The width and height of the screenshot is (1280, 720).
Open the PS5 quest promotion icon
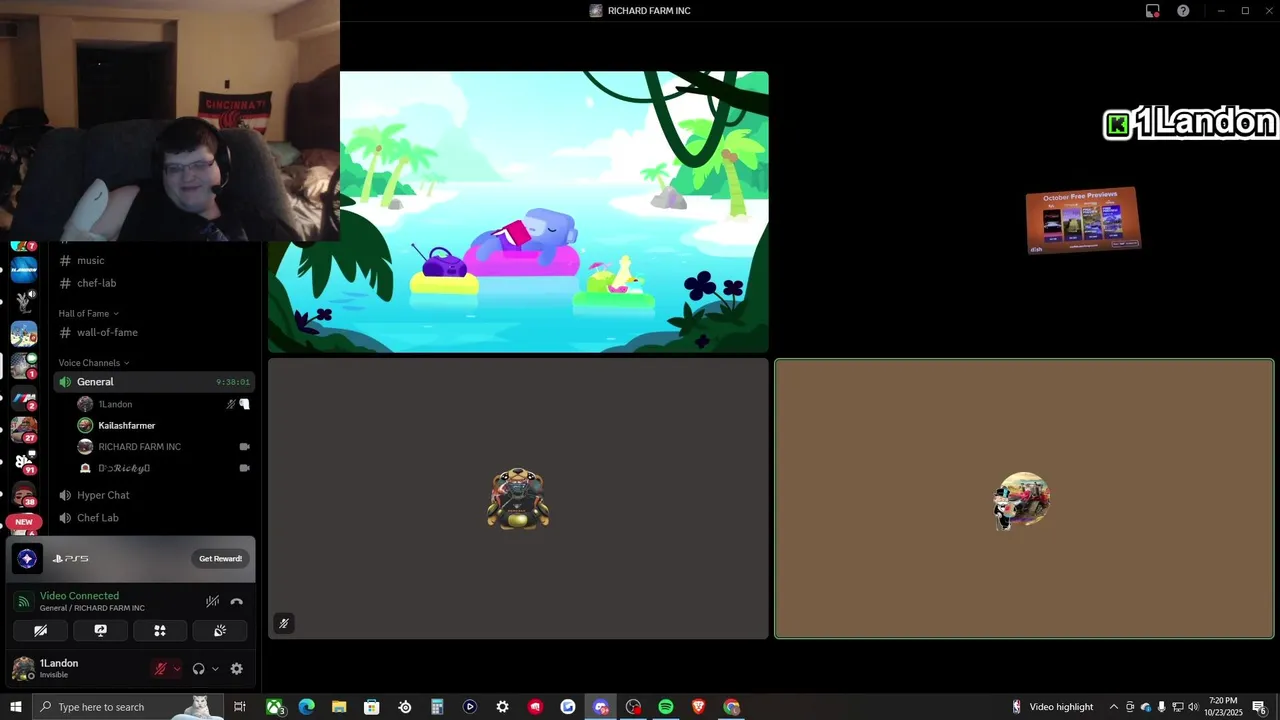(x=27, y=559)
